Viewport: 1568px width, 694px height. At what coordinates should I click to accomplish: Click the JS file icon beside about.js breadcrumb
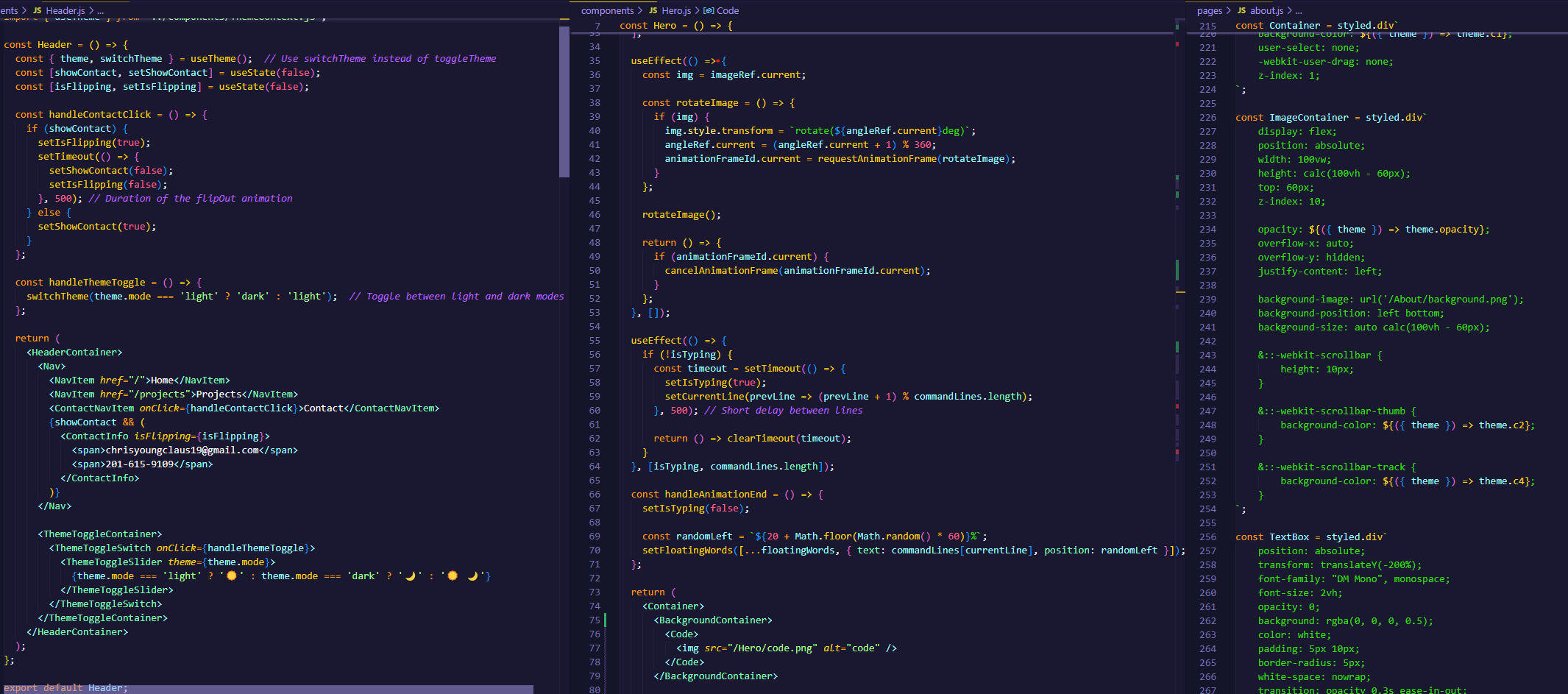tap(1241, 10)
